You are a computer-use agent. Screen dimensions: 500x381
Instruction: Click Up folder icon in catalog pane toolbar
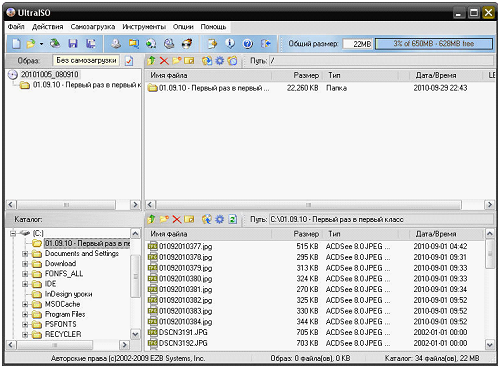coord(151,219)
